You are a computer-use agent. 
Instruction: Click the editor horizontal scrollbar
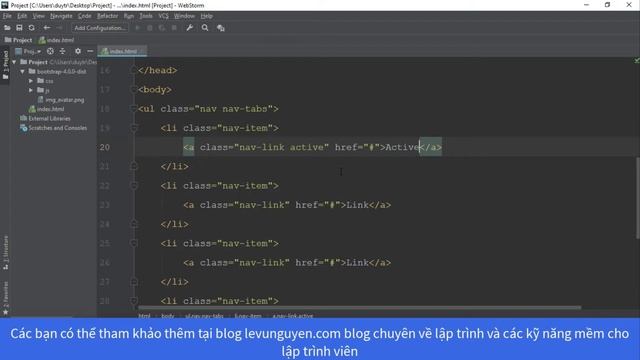tap(359, 307)
